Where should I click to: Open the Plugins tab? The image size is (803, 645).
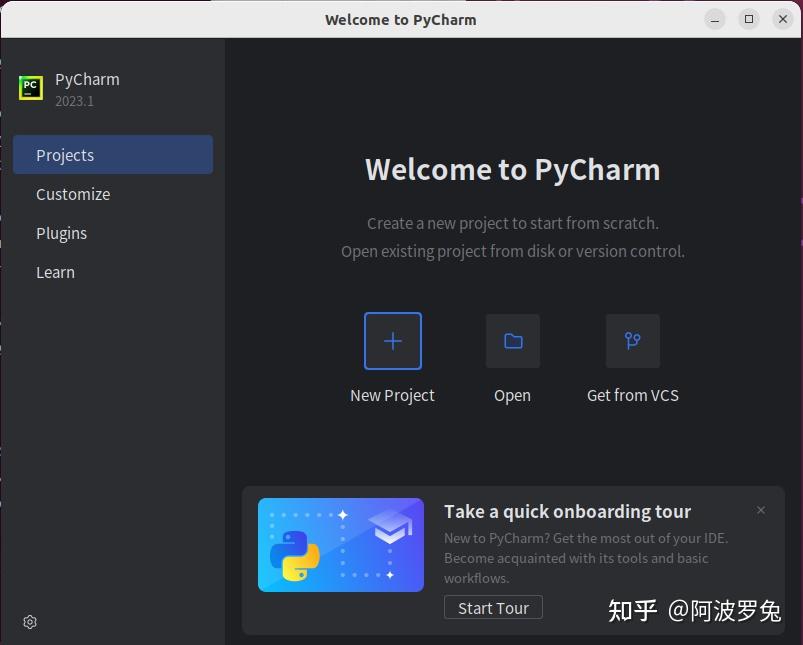point(113,233)
